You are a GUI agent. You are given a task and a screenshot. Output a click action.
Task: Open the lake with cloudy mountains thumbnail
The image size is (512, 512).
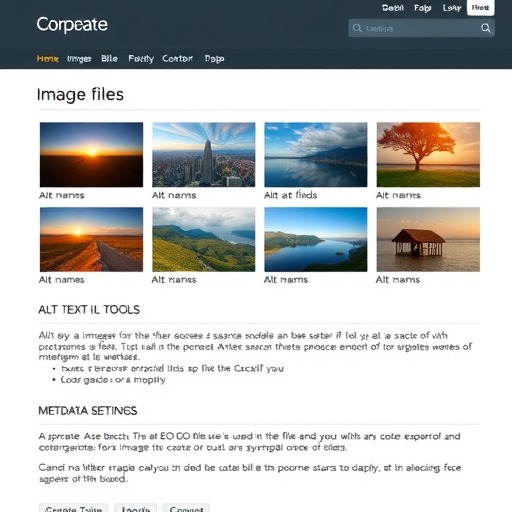click(x=316, y=154)
